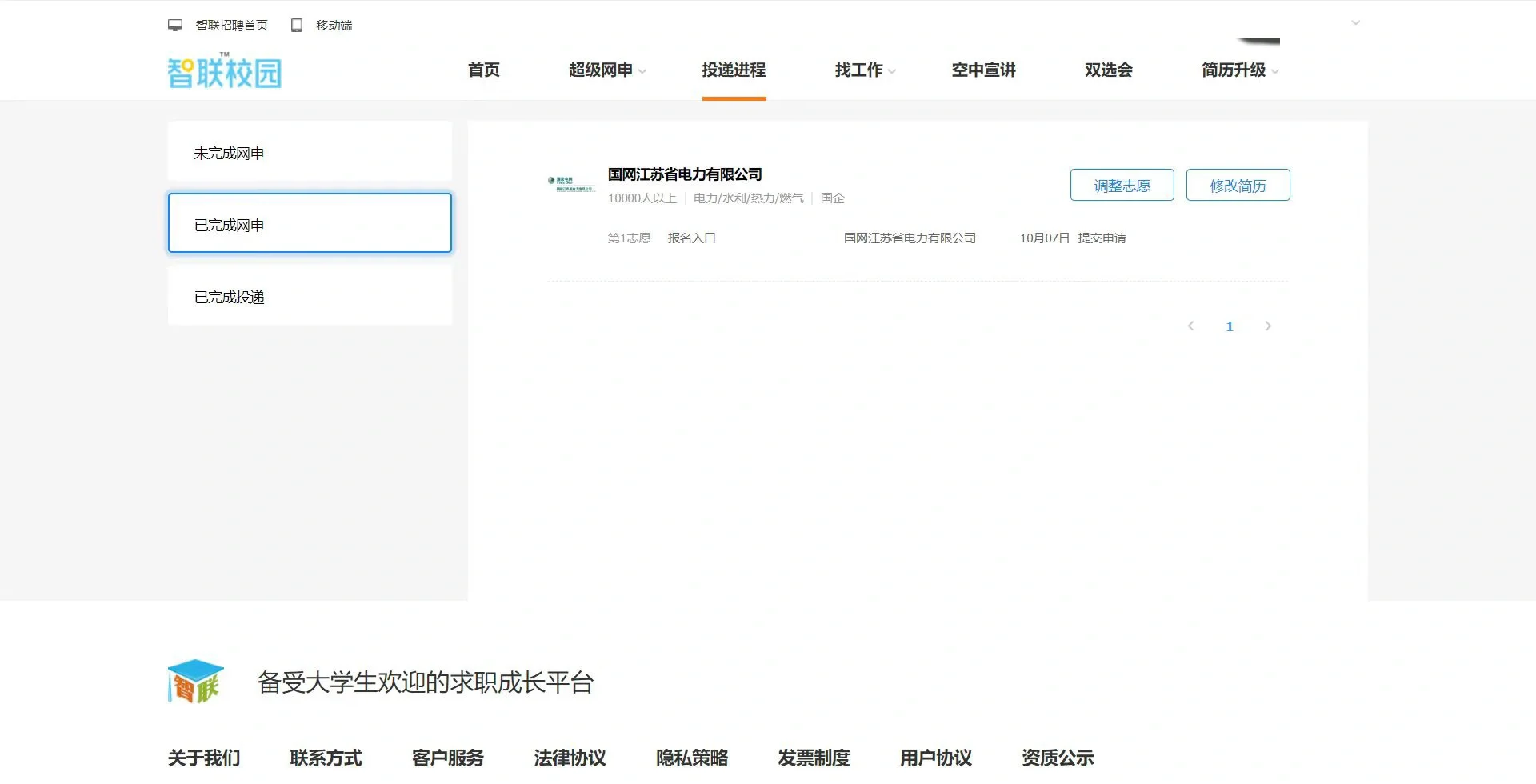
Task: Click the 10月07日 提交申请 status text
Action: [1073, 238]
